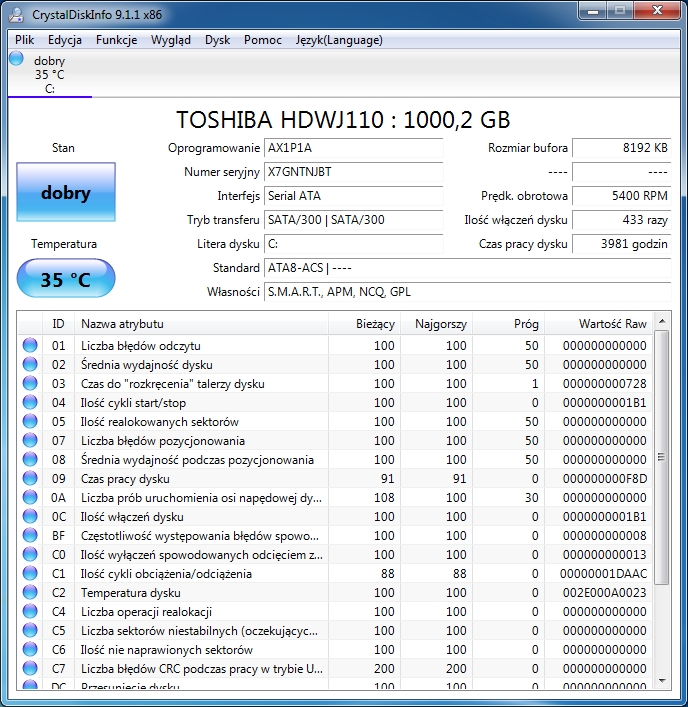Click the drive letter field showing C:
The height and width of the screenshot is (707, 688).
pos(353,244)
